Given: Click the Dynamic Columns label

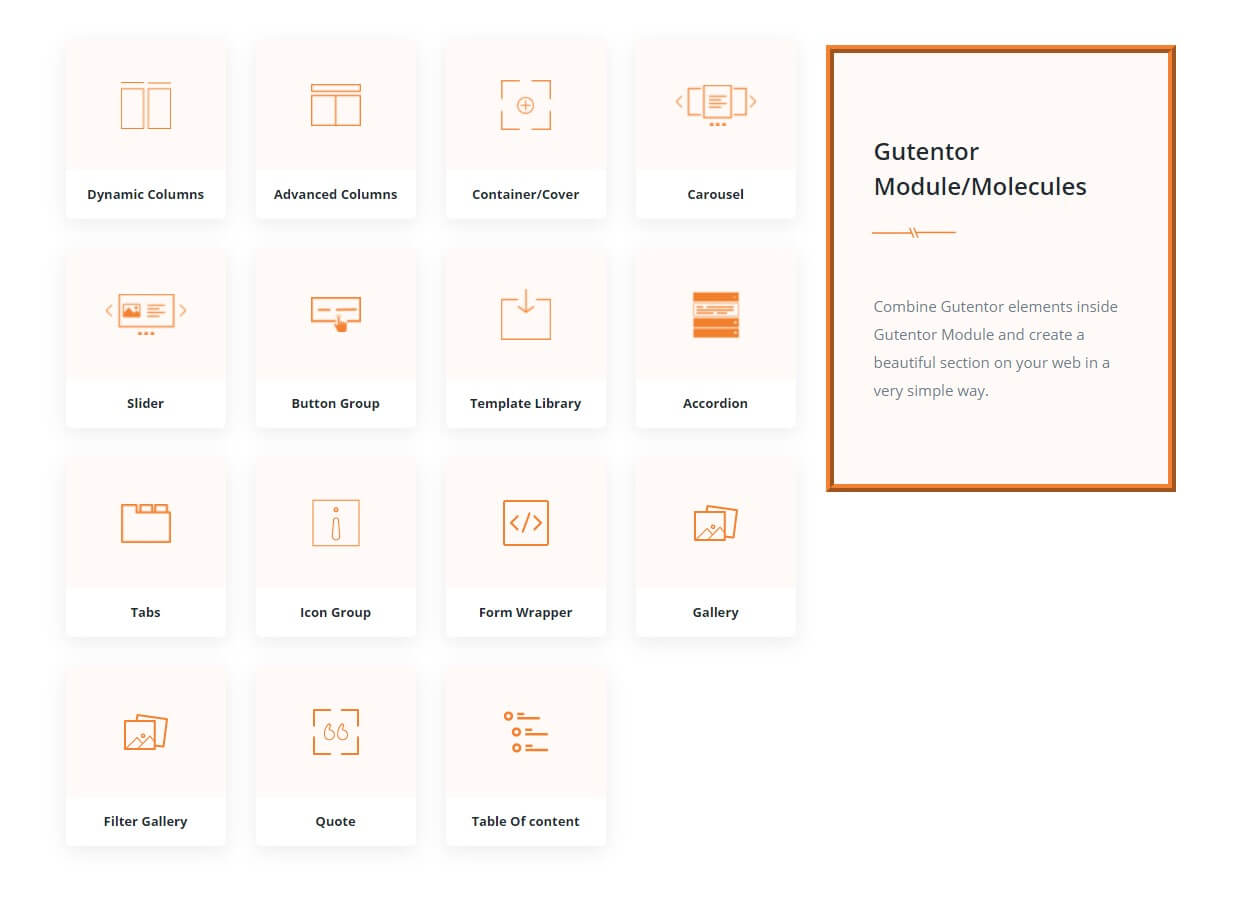Looking at the screenshot, I should (x=146, y=194).
